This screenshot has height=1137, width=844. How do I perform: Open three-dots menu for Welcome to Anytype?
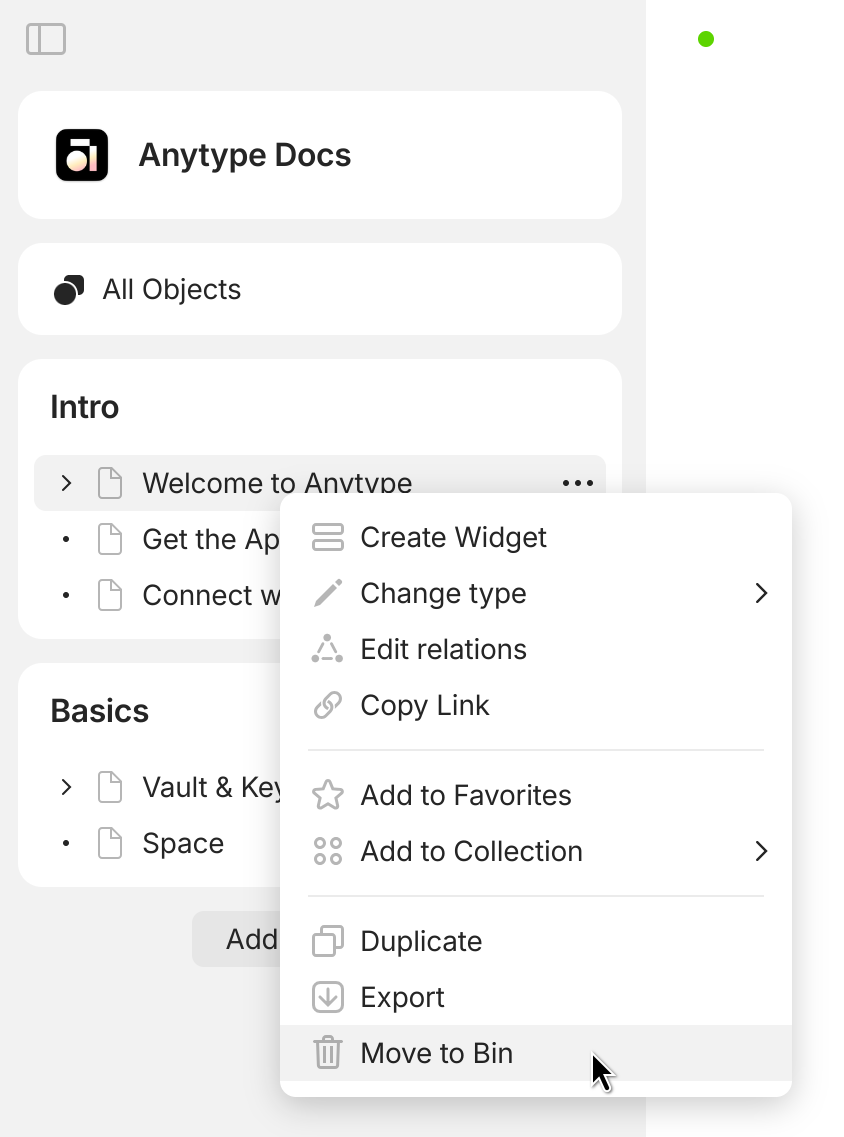[578, 483]
